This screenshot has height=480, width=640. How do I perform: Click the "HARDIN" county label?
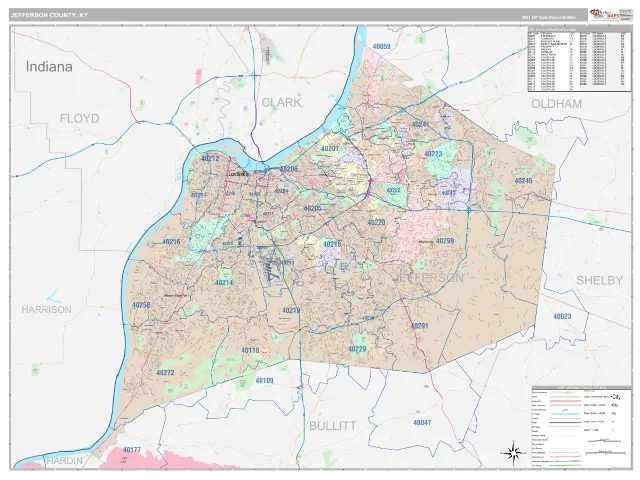coord(64,461)
